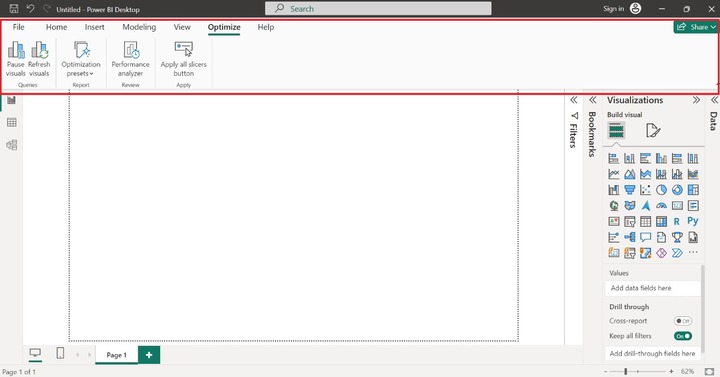Image resolution: width=720 pixels, height=377 pixels.
Task: Select the Page 1 tab
Action: [116, 355]
